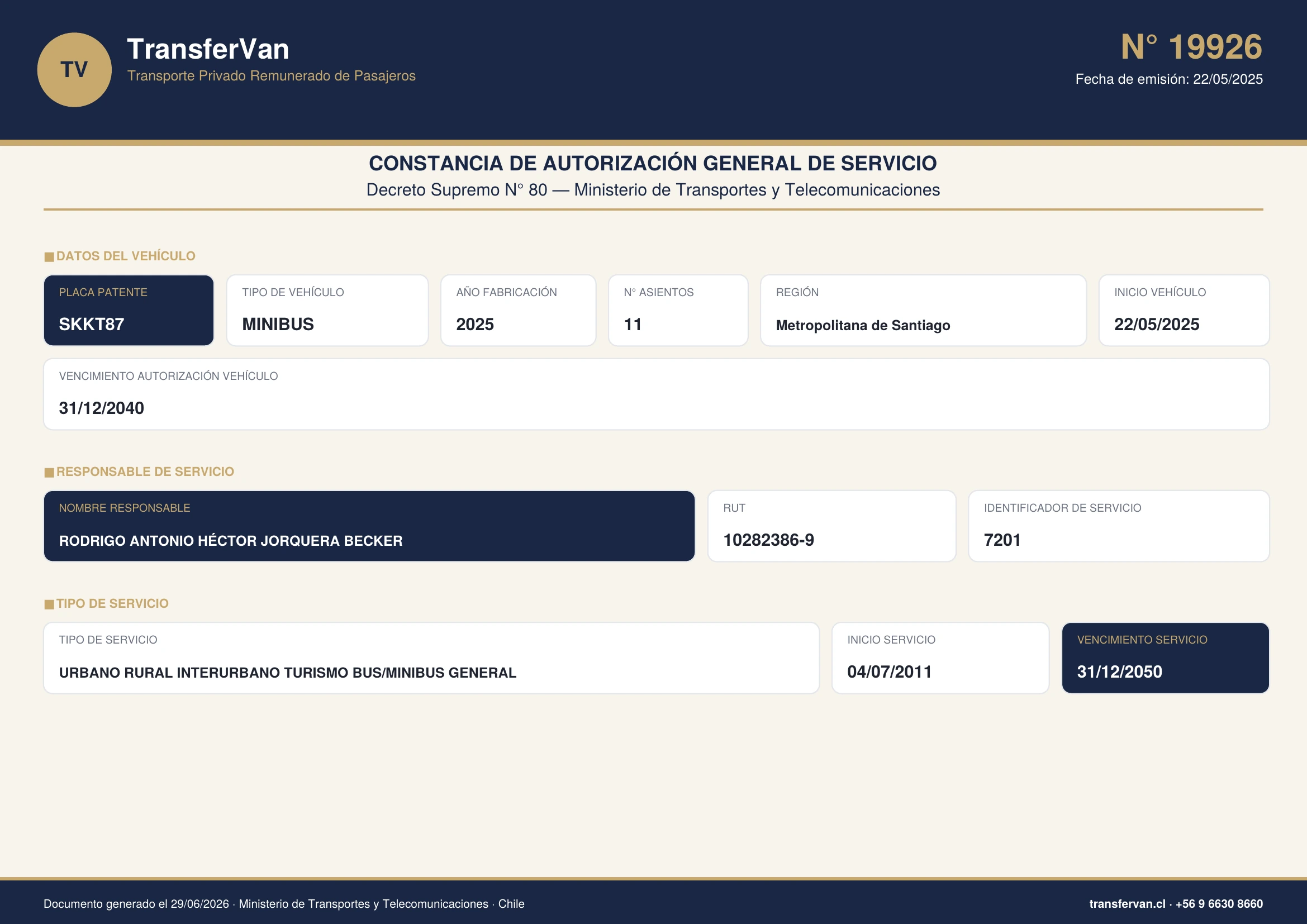The image size is (1307, 924).
Task: Click the 'Identificador de Servicio' label
Action: click(1062, 508)
